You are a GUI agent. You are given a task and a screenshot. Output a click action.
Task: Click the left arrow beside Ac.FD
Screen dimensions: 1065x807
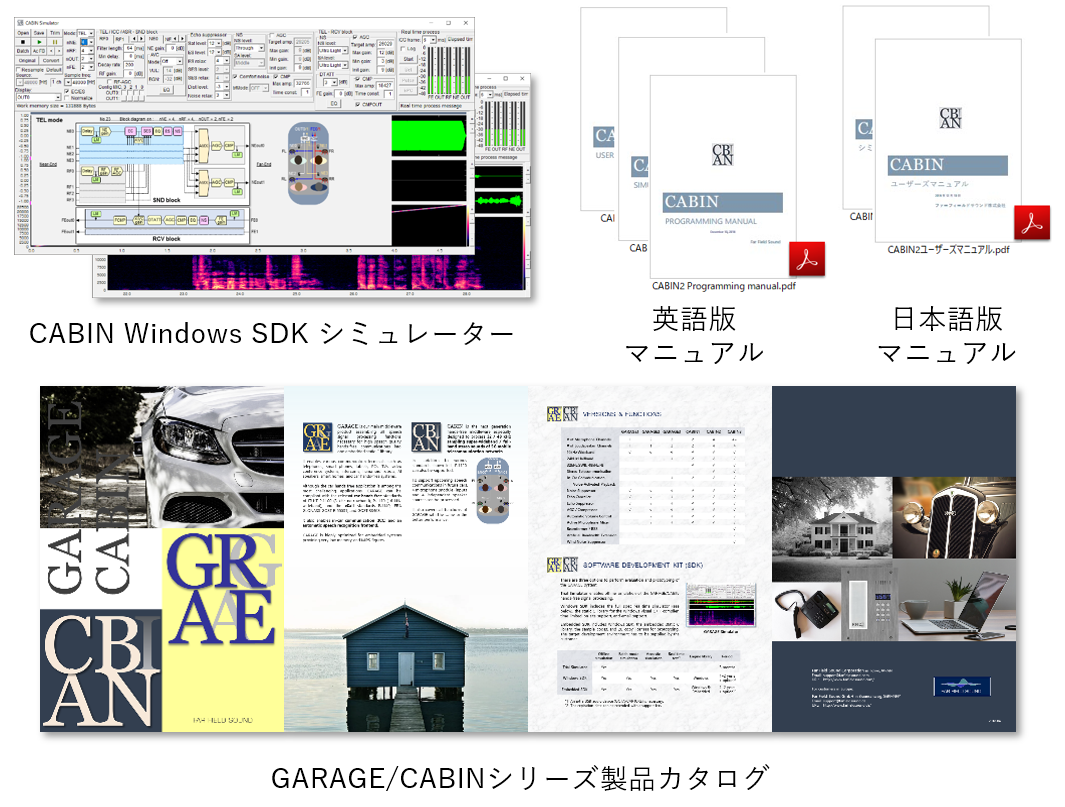pyautogui.click(x=51, y=51)
